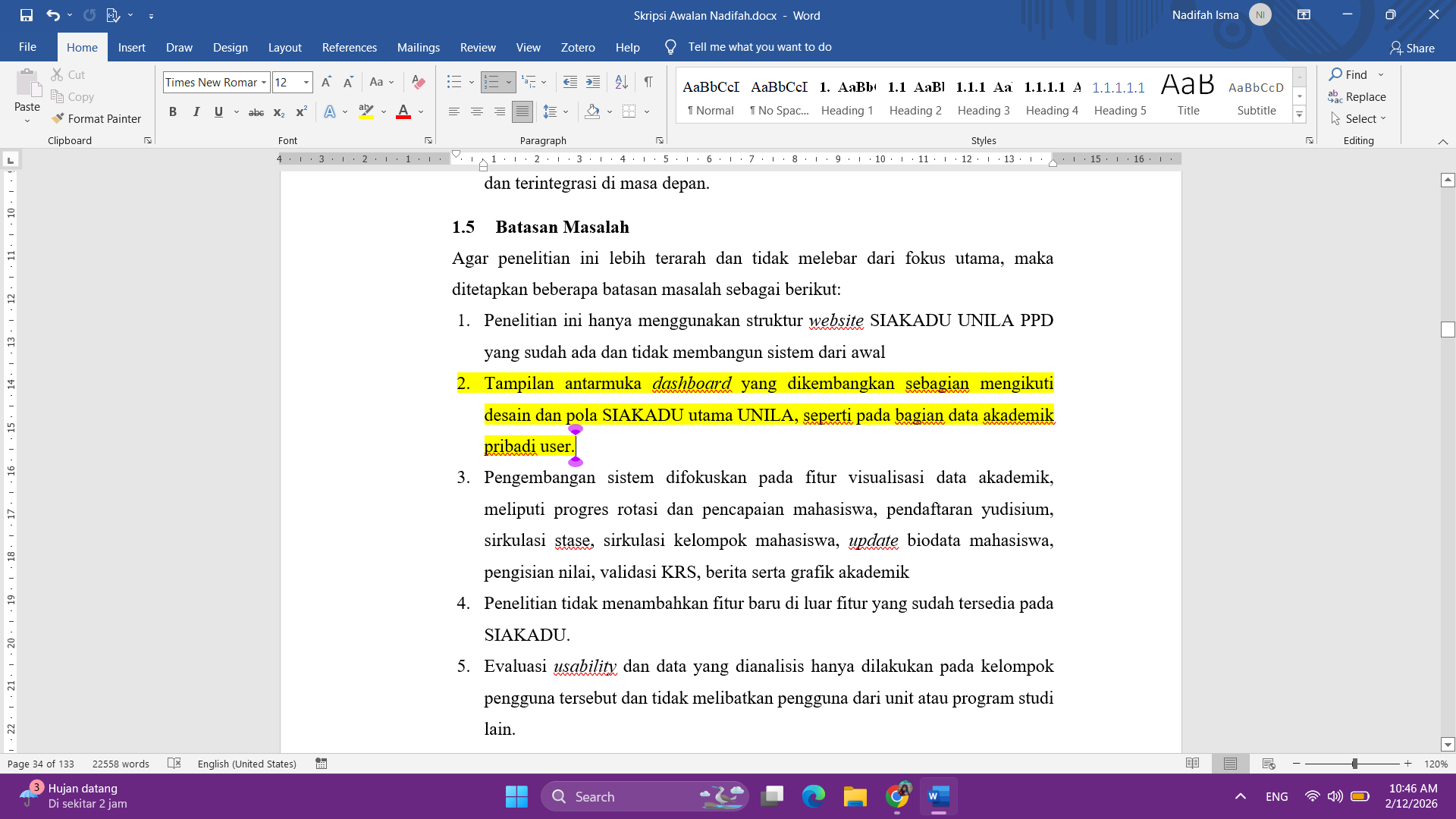The width and height of the screenshot is (1456, 819).
Task: Toggle bold formatting
Action: click(x=173, y=112)
